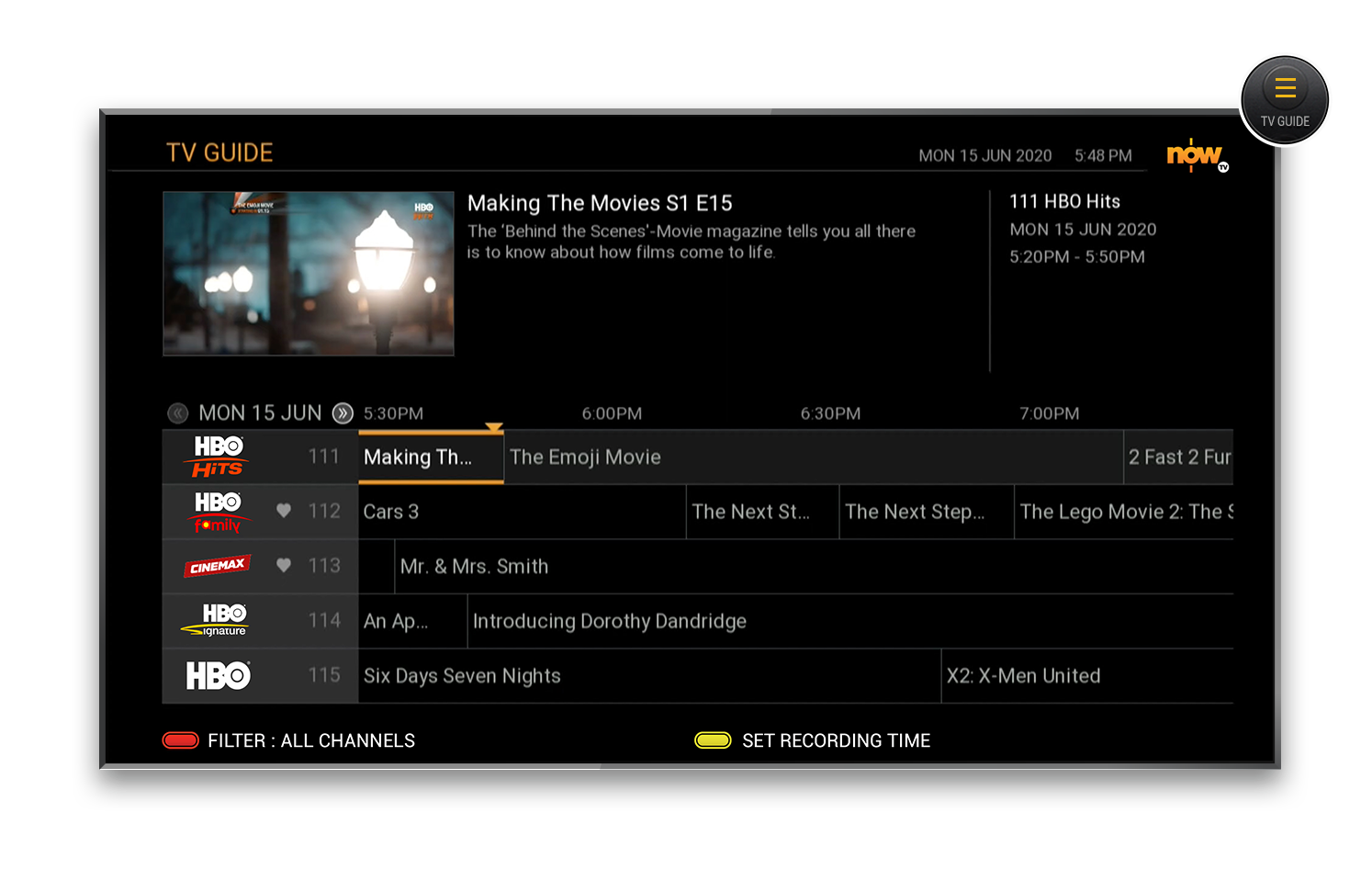Click channel number 111

pyautogui.click(x=324, y=457)
